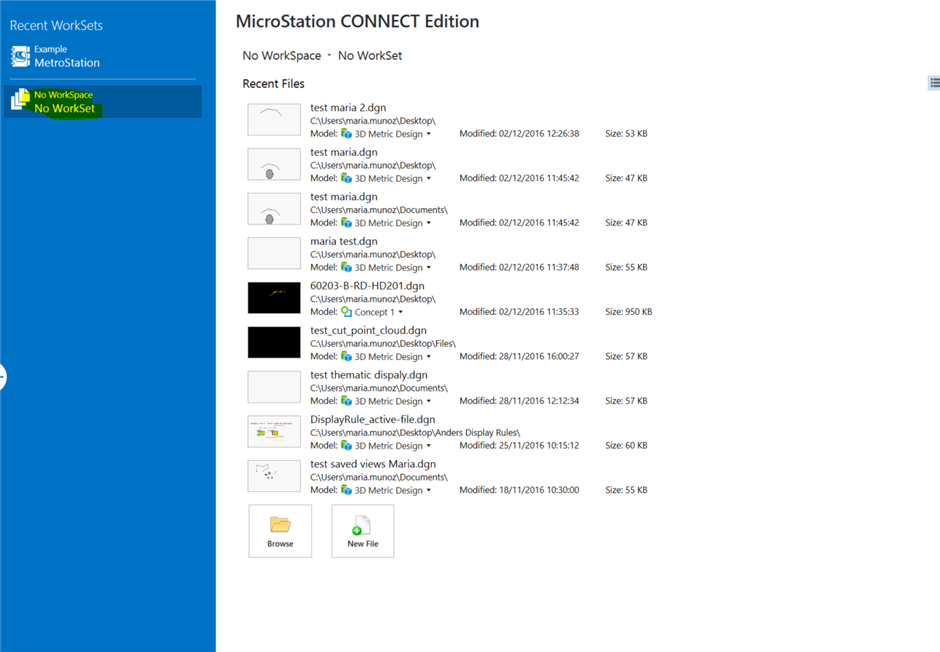
Task: Expand the model dropdown arrow for test maria 2.dgn
Action: (x=429, y=134)
